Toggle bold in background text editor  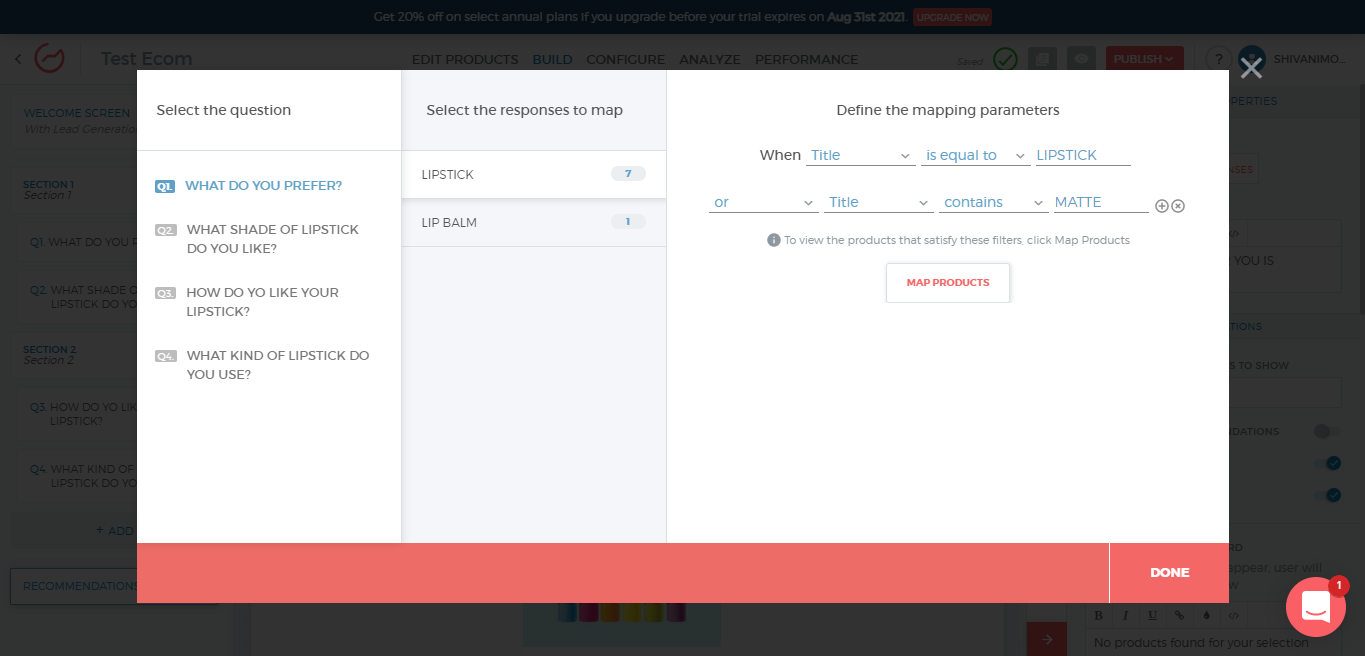(x=1099, y=616)
